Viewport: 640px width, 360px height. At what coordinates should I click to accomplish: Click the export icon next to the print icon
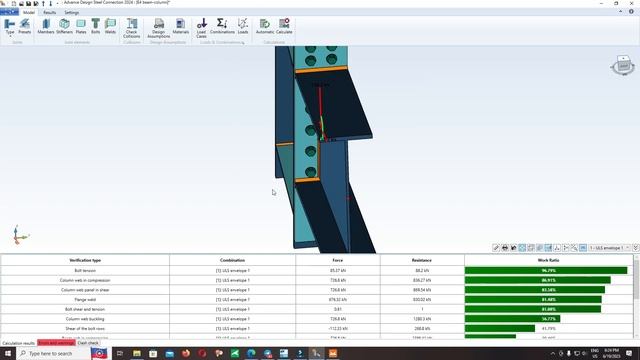[x=513, y=248]
